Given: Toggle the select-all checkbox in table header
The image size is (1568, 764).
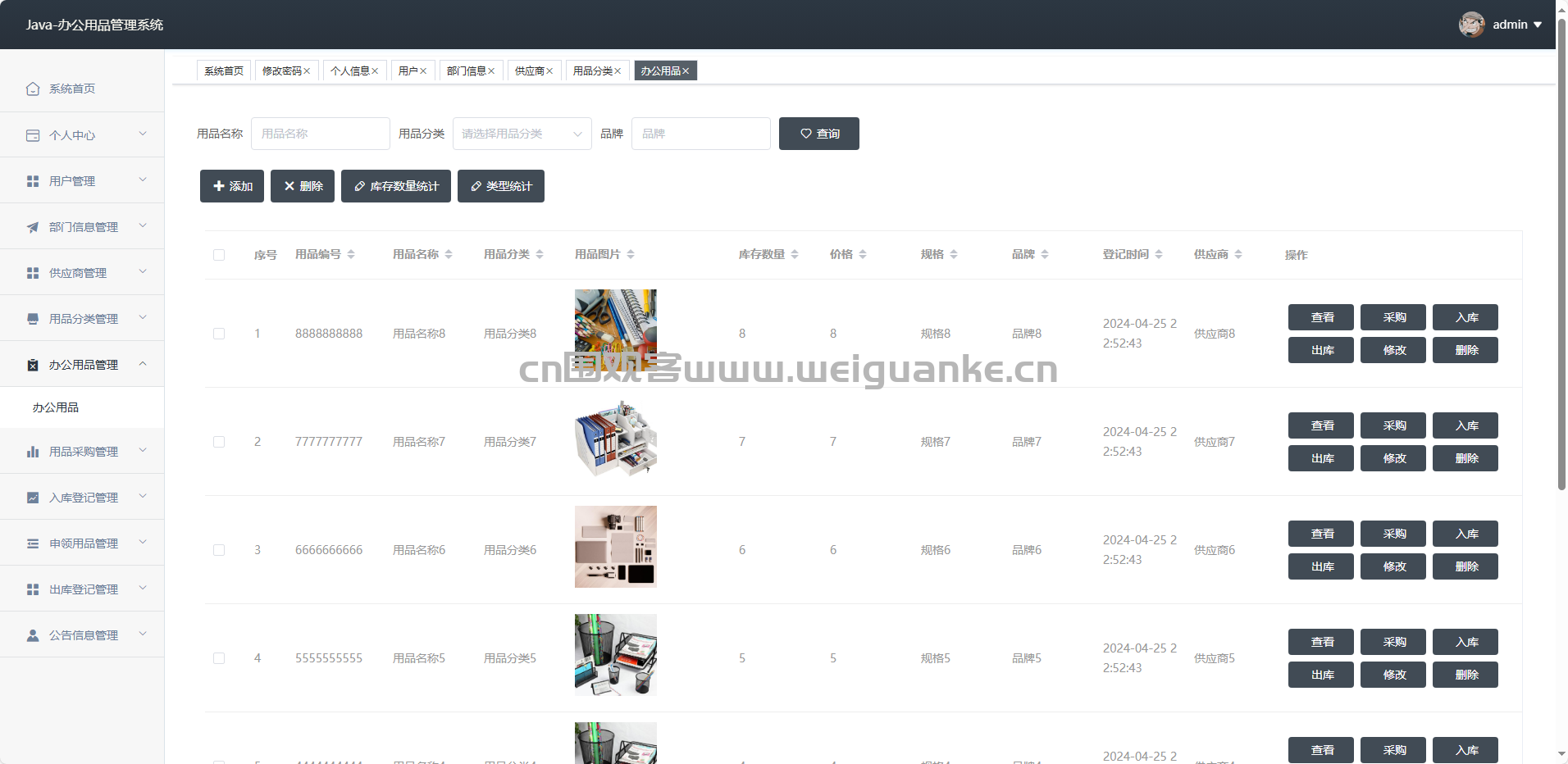Looking at the screenshot, I should coord(219,255).
